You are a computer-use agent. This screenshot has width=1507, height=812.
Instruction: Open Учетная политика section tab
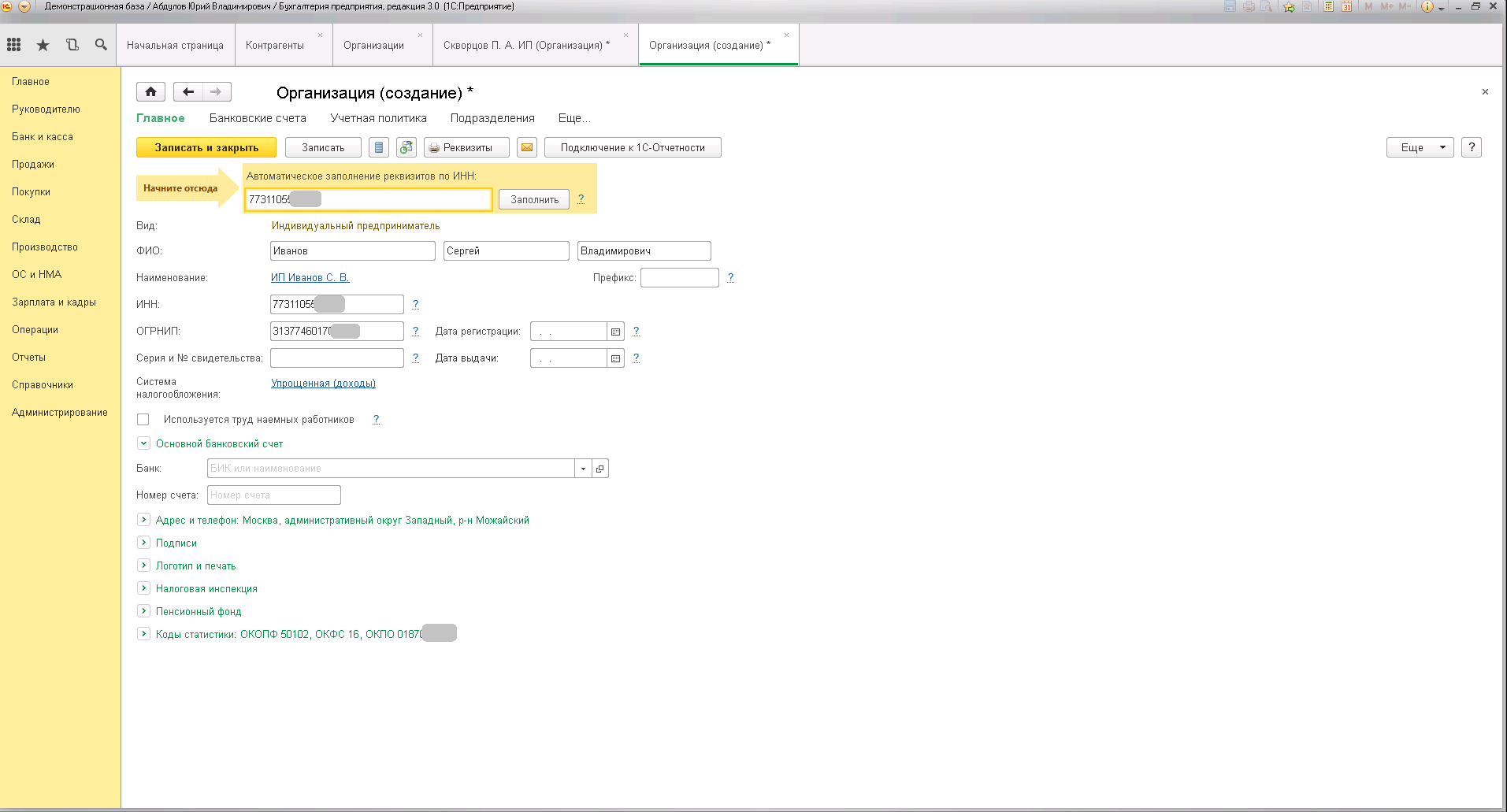[x=378, y=118]
